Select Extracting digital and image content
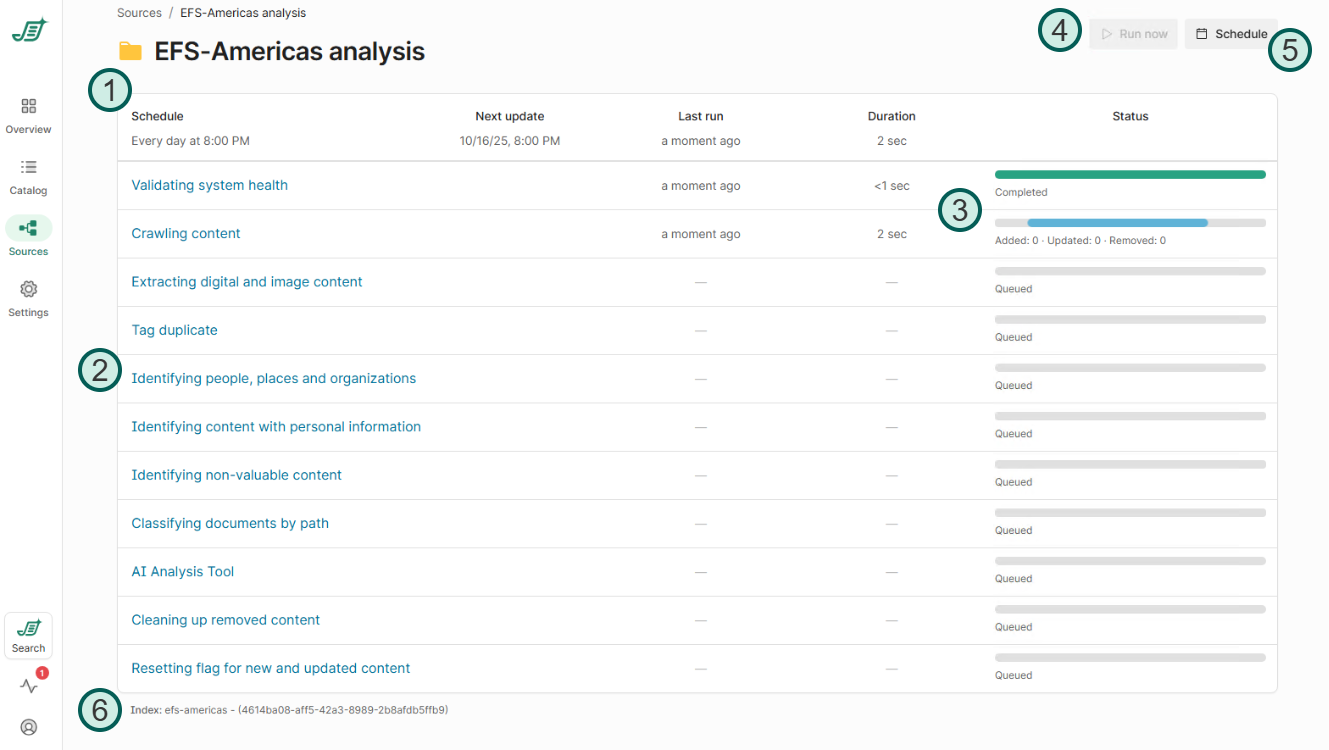The image size is (1329, 750). [247, 282]
